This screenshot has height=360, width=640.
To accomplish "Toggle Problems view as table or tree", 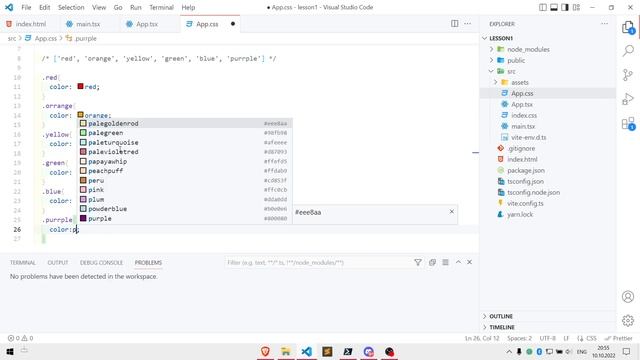I will click(445, 262).
